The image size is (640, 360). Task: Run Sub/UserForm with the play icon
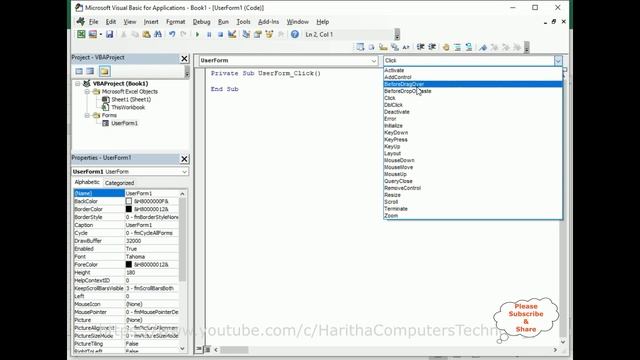tap(198, 34)
